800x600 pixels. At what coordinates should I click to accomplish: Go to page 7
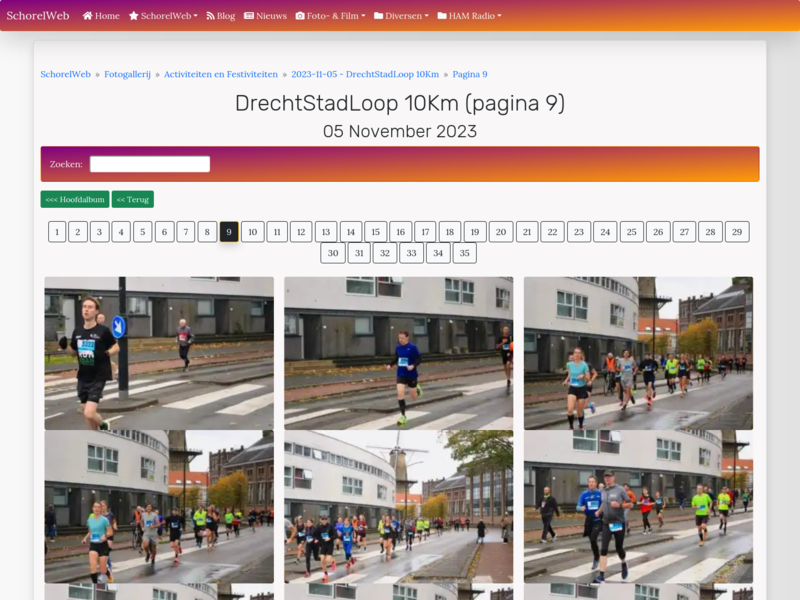click(x=186, y=232)
